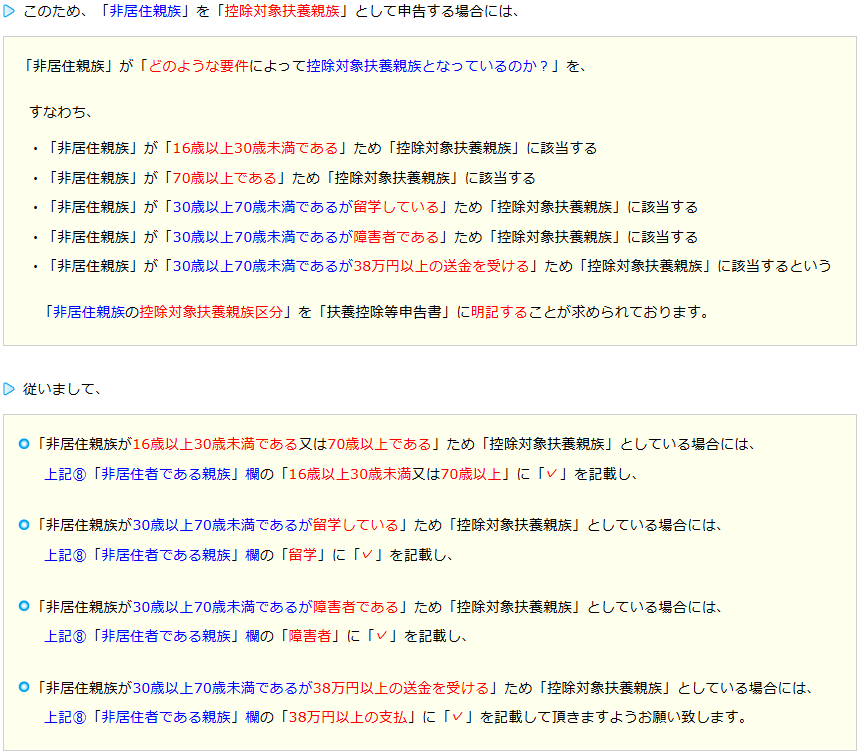Click the line beginning 「非居住親族」が「どのような要件によって
The width and height of the screenshot is (860, 753).
click(x=304, y=66)
